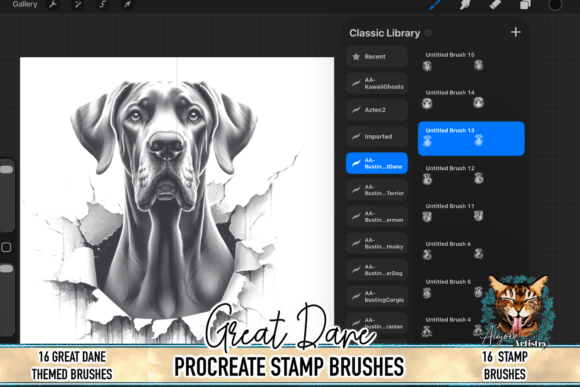
Task: Choose Untitled Brush 13
Action: [x=471, y=138]
